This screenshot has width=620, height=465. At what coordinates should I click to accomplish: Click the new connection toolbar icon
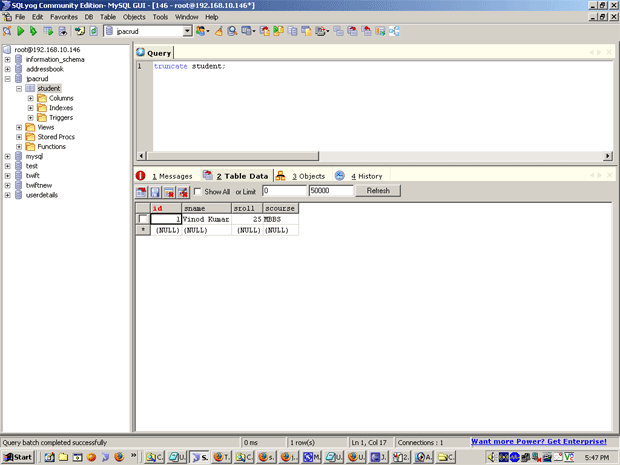(x=7, y=31)
